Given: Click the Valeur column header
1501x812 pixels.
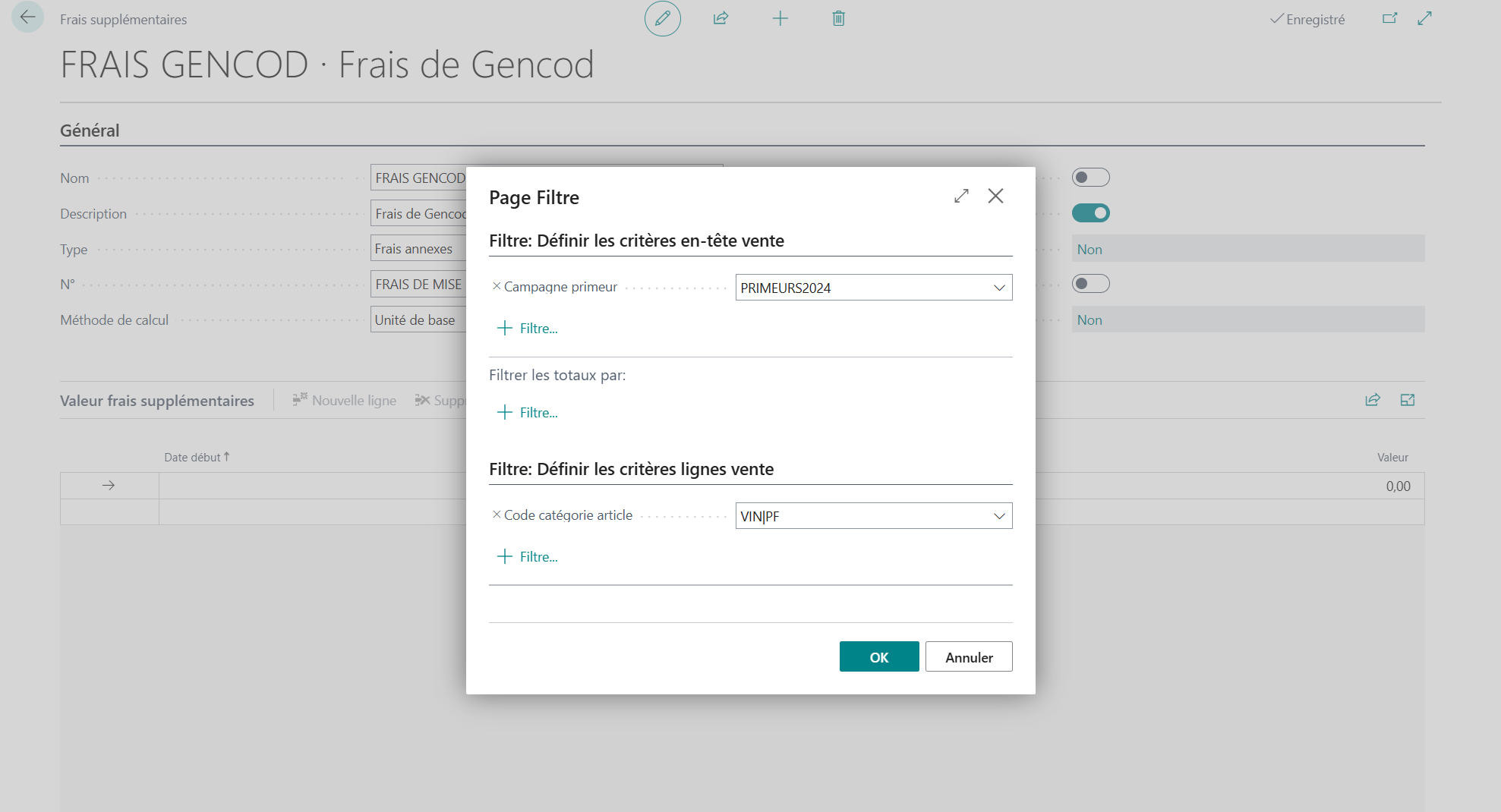Looking at the screenshot, I should pos(1392,457).
